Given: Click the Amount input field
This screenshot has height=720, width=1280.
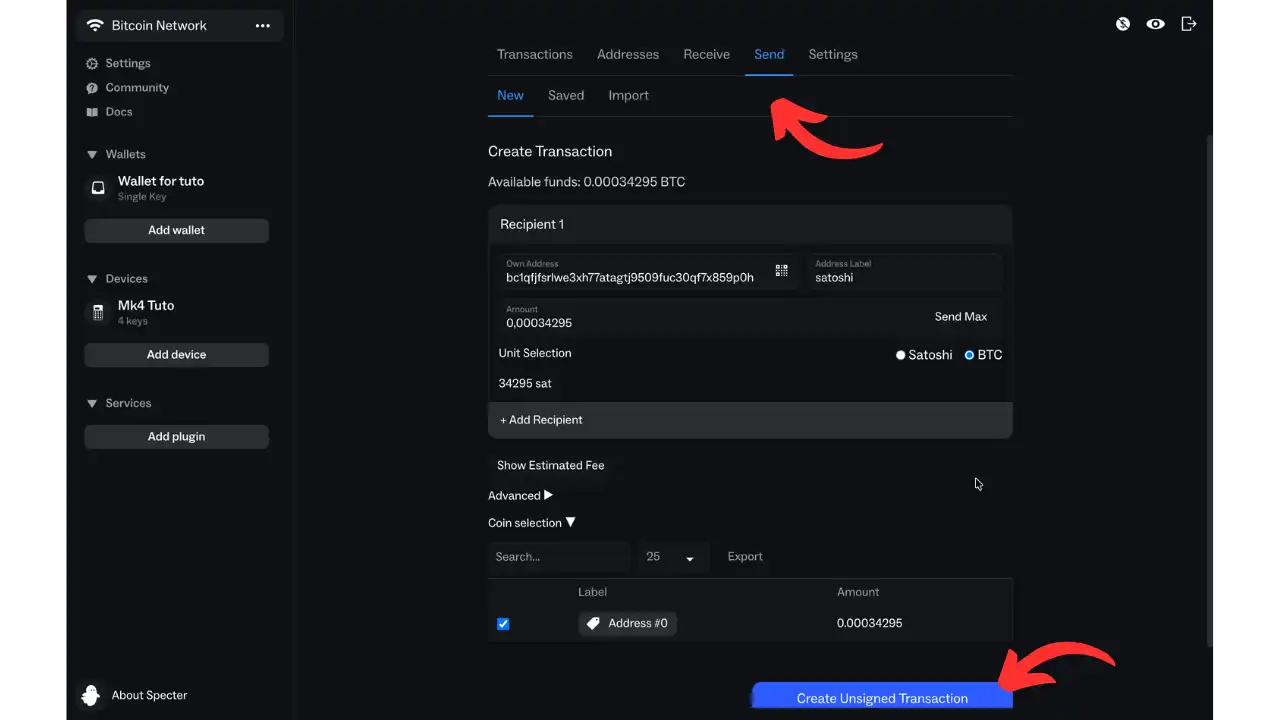Looking at the screenshot, I should pyautogui.click(x=710, y=317).
